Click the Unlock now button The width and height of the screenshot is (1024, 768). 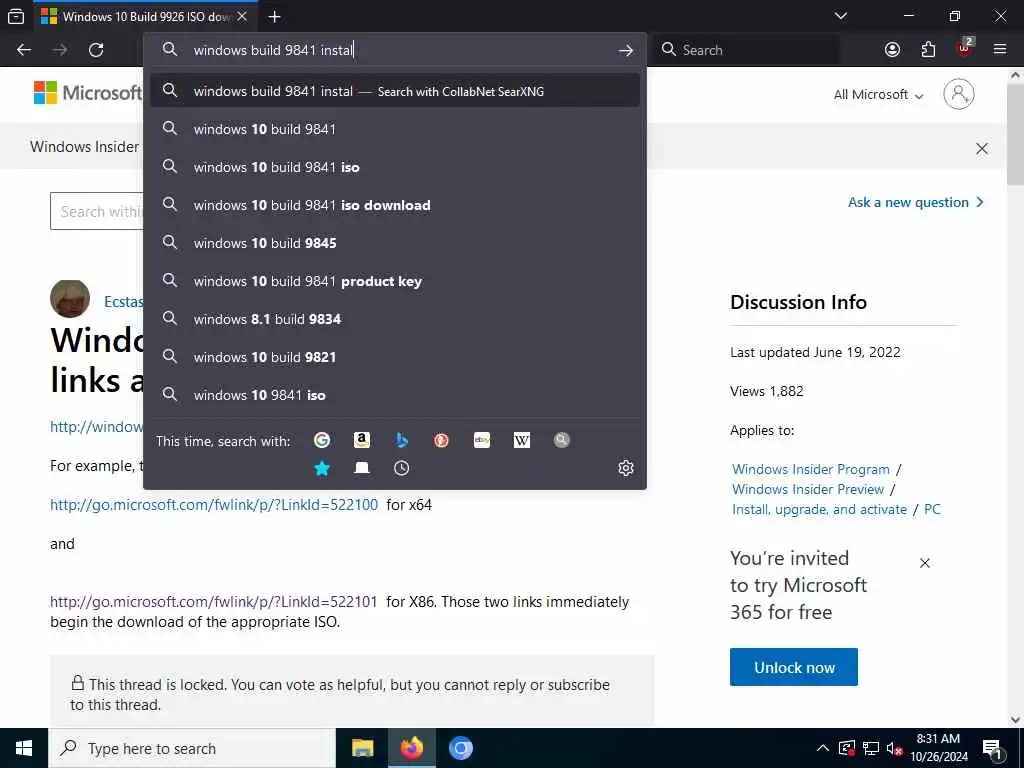pyautogui.click(x=793, y=667)
